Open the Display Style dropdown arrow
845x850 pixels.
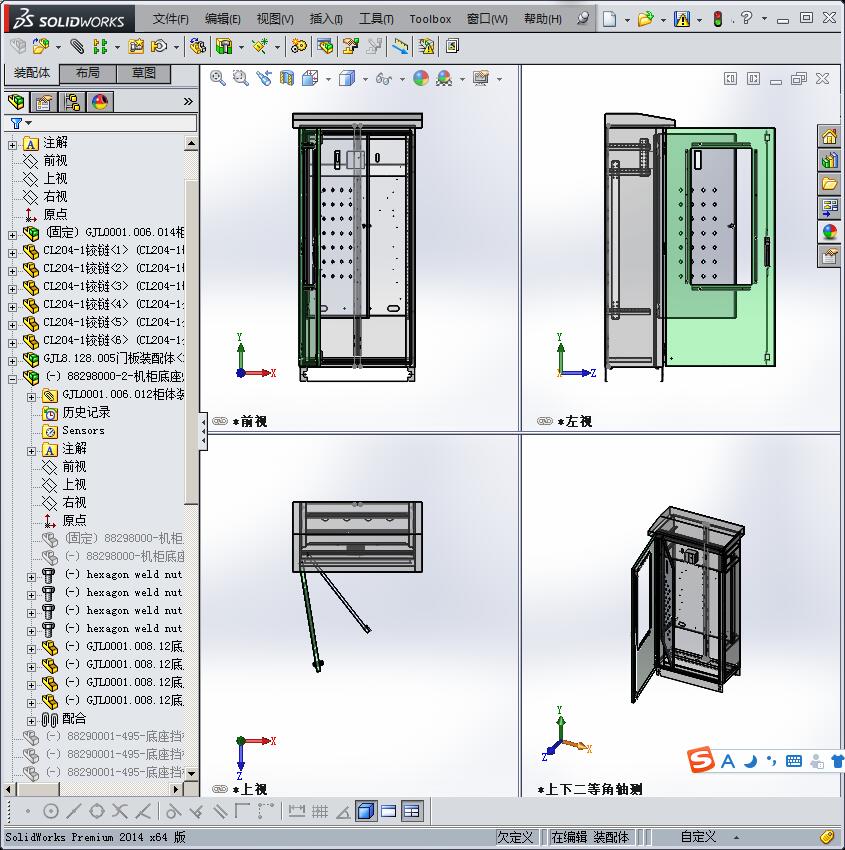click(365, 79)
